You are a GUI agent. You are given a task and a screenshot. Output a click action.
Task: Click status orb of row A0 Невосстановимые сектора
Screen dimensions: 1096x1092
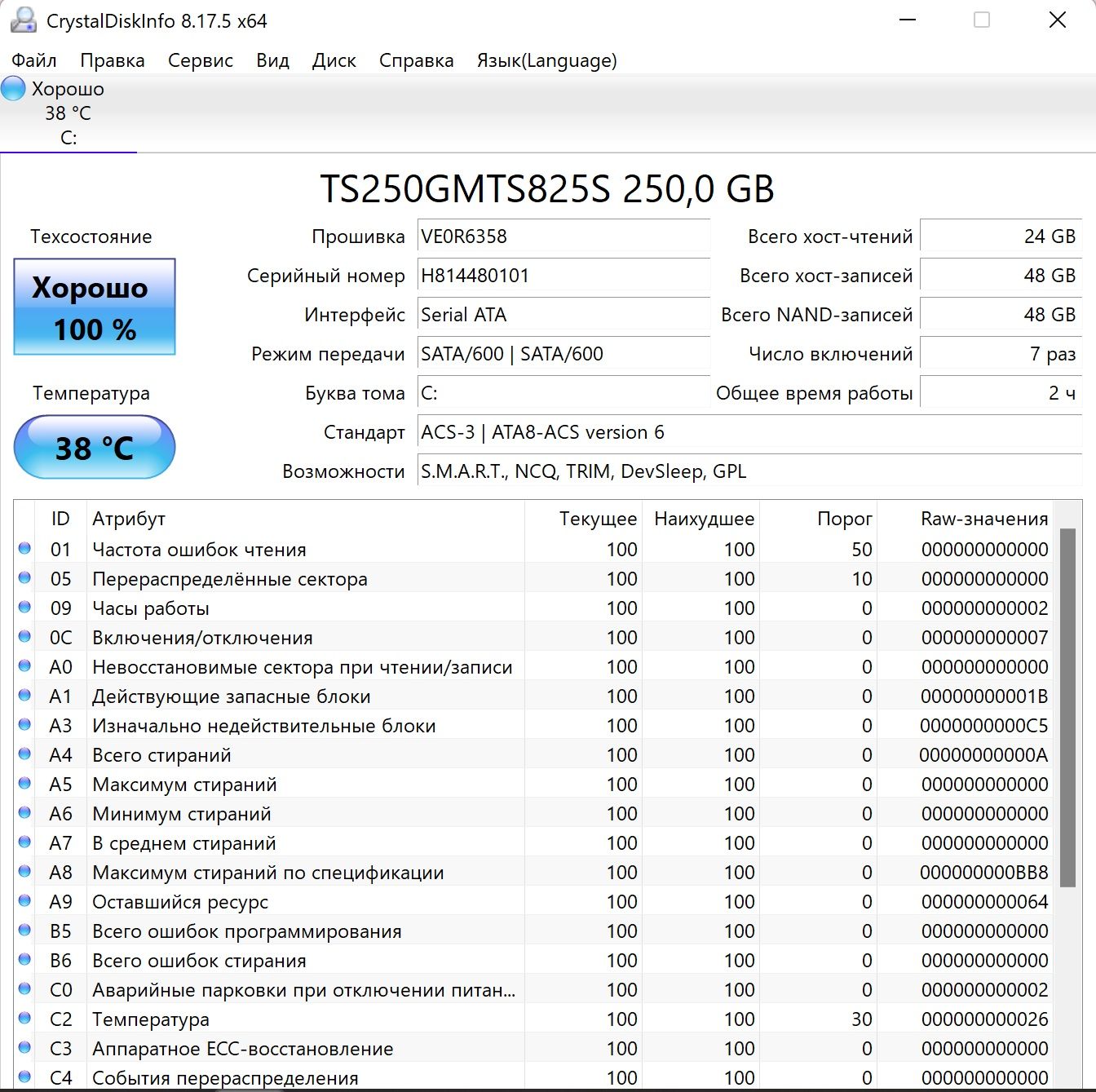pos(24,665)
